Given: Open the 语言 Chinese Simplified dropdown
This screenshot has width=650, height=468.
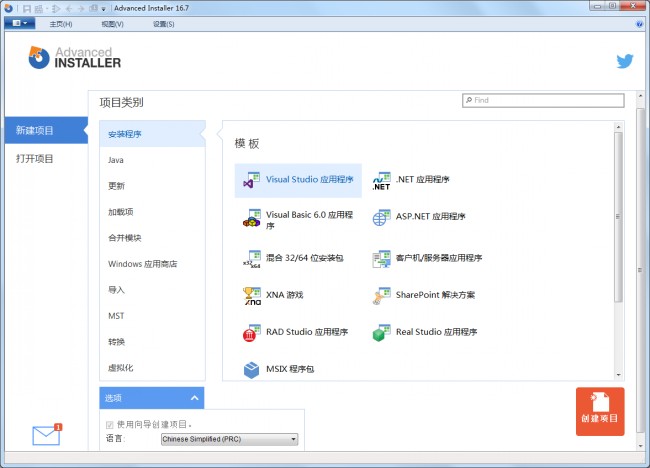Looking at the screenshot, I should 229,439.
